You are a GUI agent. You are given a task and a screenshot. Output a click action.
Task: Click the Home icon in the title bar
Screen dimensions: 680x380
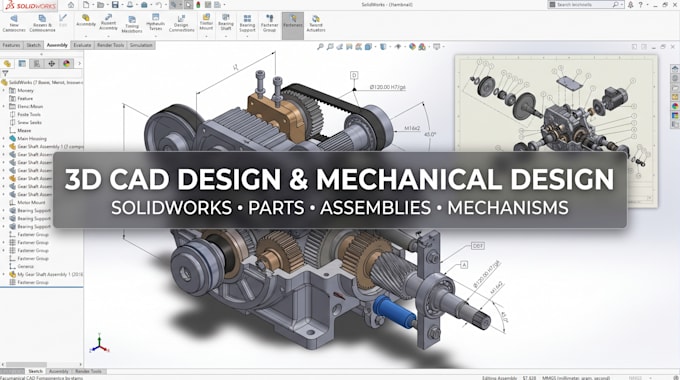pyautogui.click(x=71, y=5)
